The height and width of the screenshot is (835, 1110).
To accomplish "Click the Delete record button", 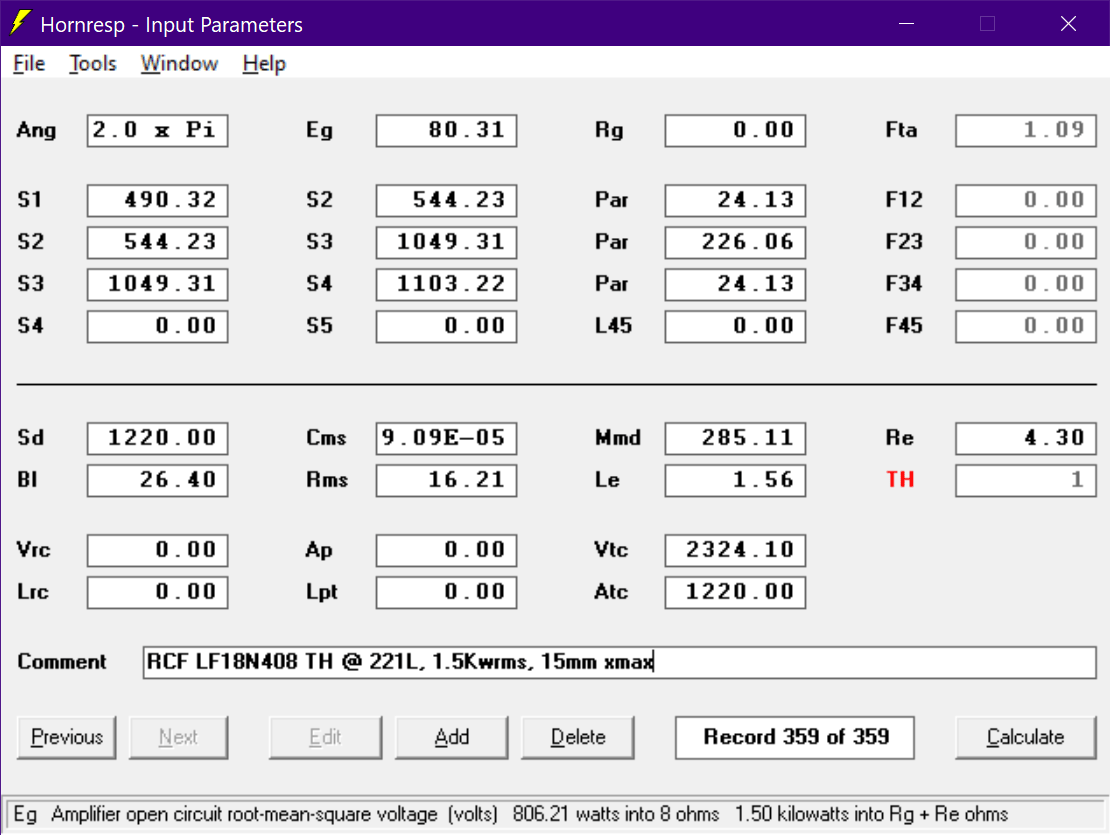I will [x=578, y=737].
